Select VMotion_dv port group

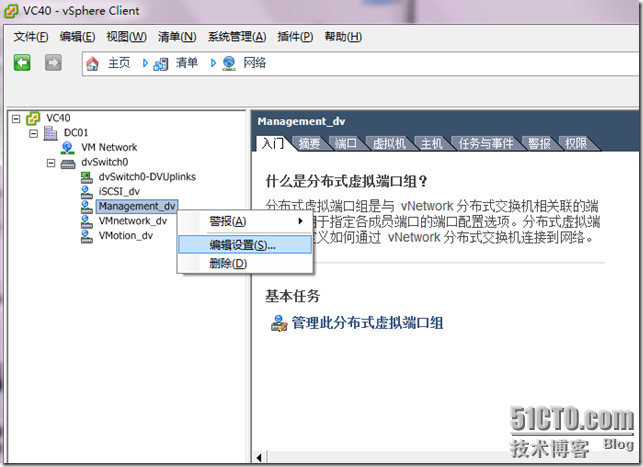click(x=126, y=236)
